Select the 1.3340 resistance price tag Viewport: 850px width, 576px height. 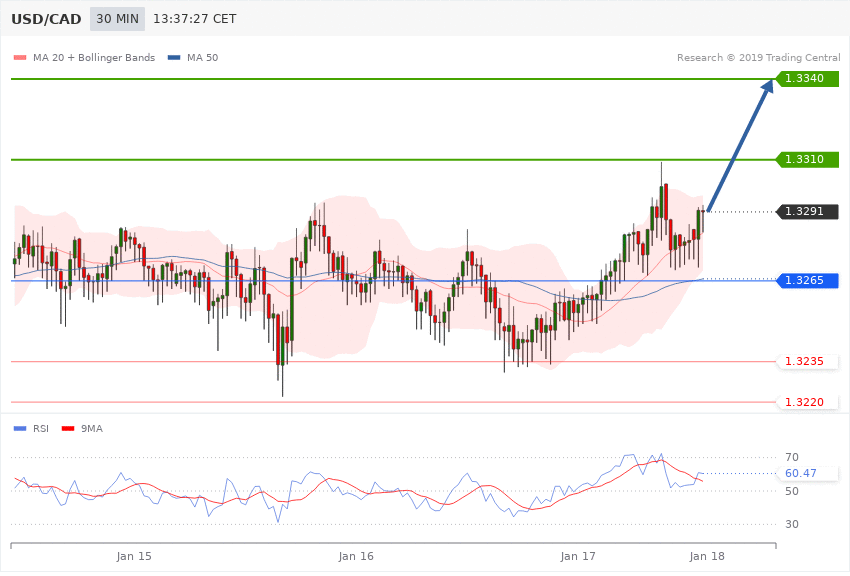pos(808,79)
